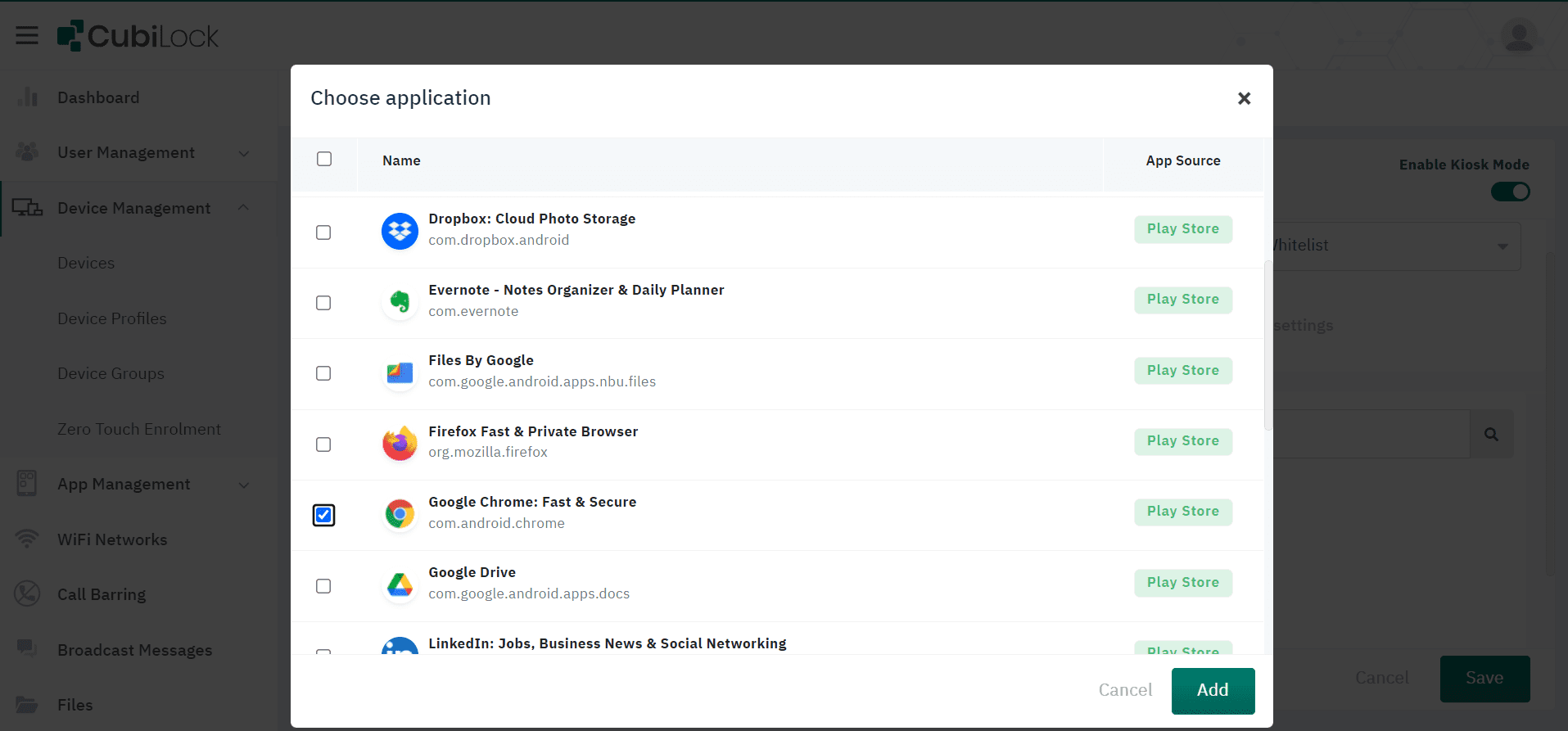This screenshot has height=731, width=1568.
Task: Click Cancel on the background page
Action: (x=1381, y=678)
